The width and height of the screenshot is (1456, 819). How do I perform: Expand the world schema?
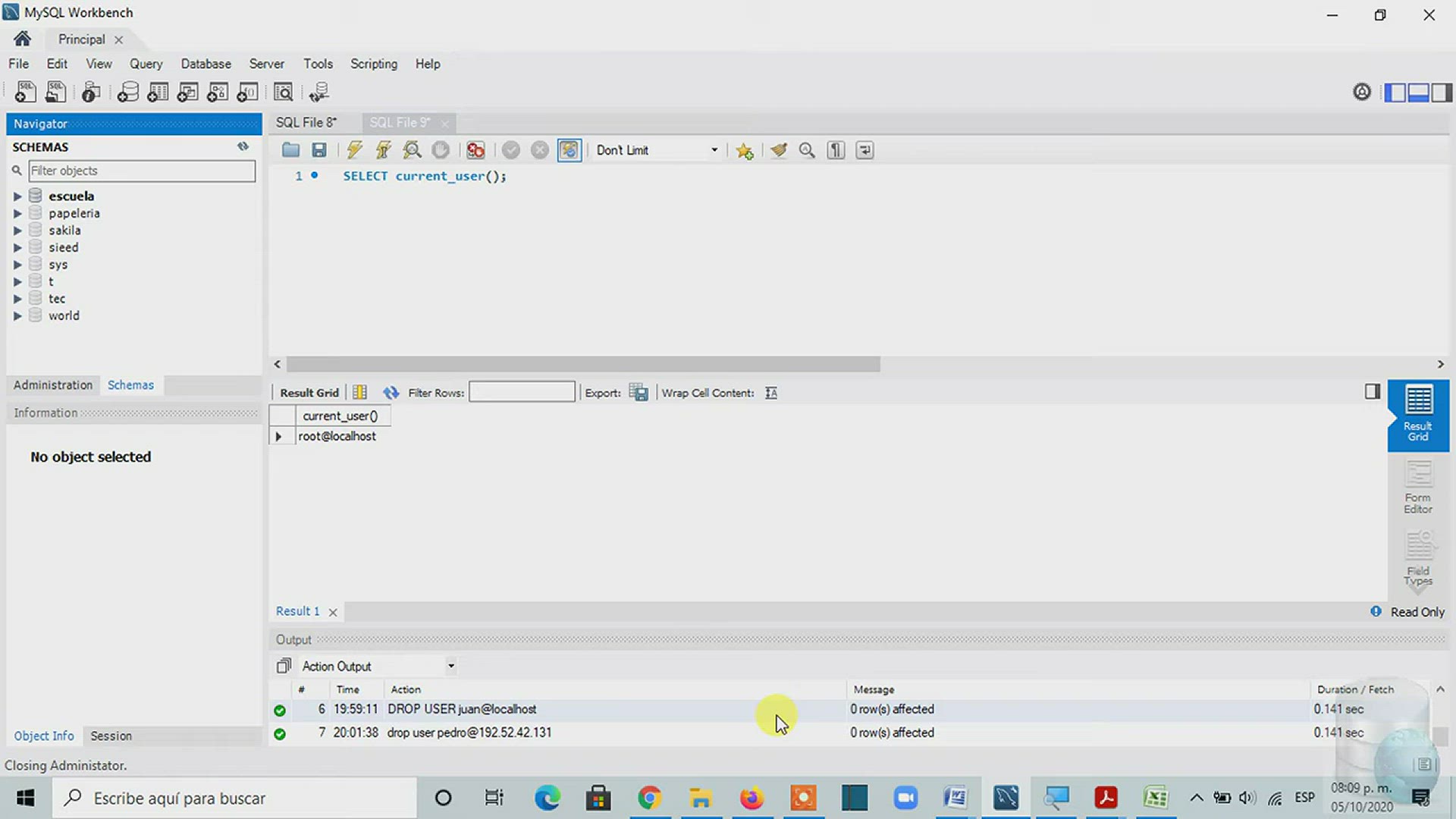click(17, 316)
